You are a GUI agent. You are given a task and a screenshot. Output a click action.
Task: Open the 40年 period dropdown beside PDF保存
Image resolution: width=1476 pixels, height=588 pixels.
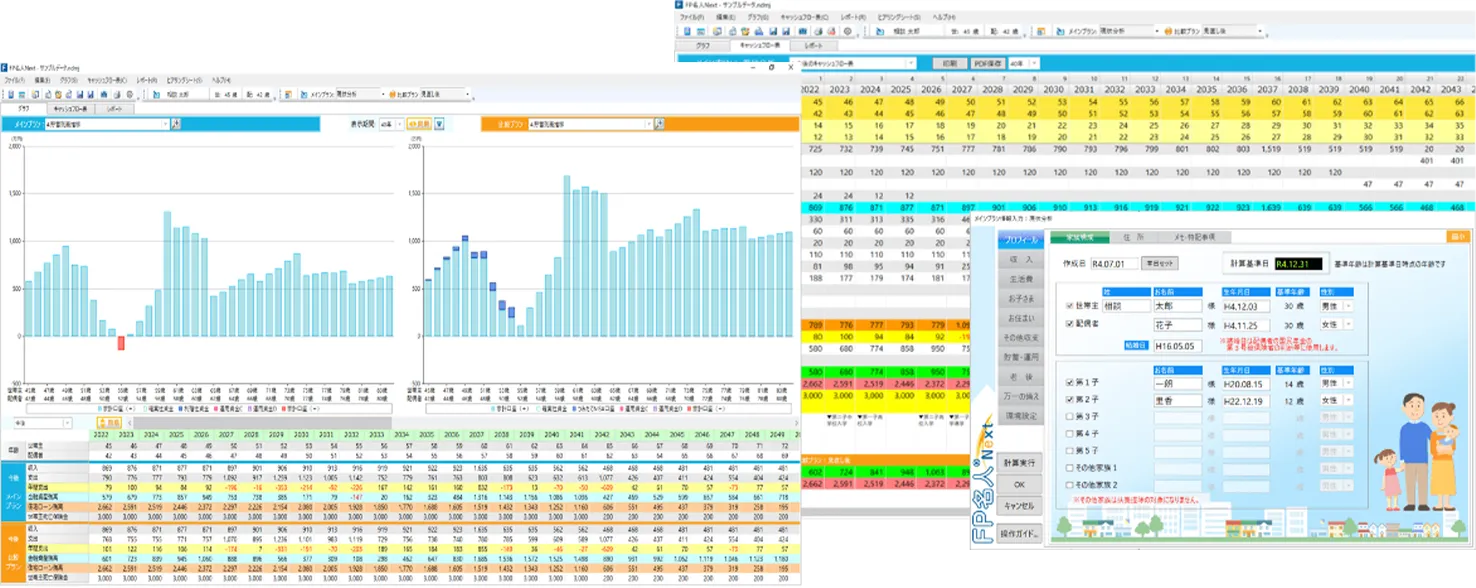coord(1035,63)
